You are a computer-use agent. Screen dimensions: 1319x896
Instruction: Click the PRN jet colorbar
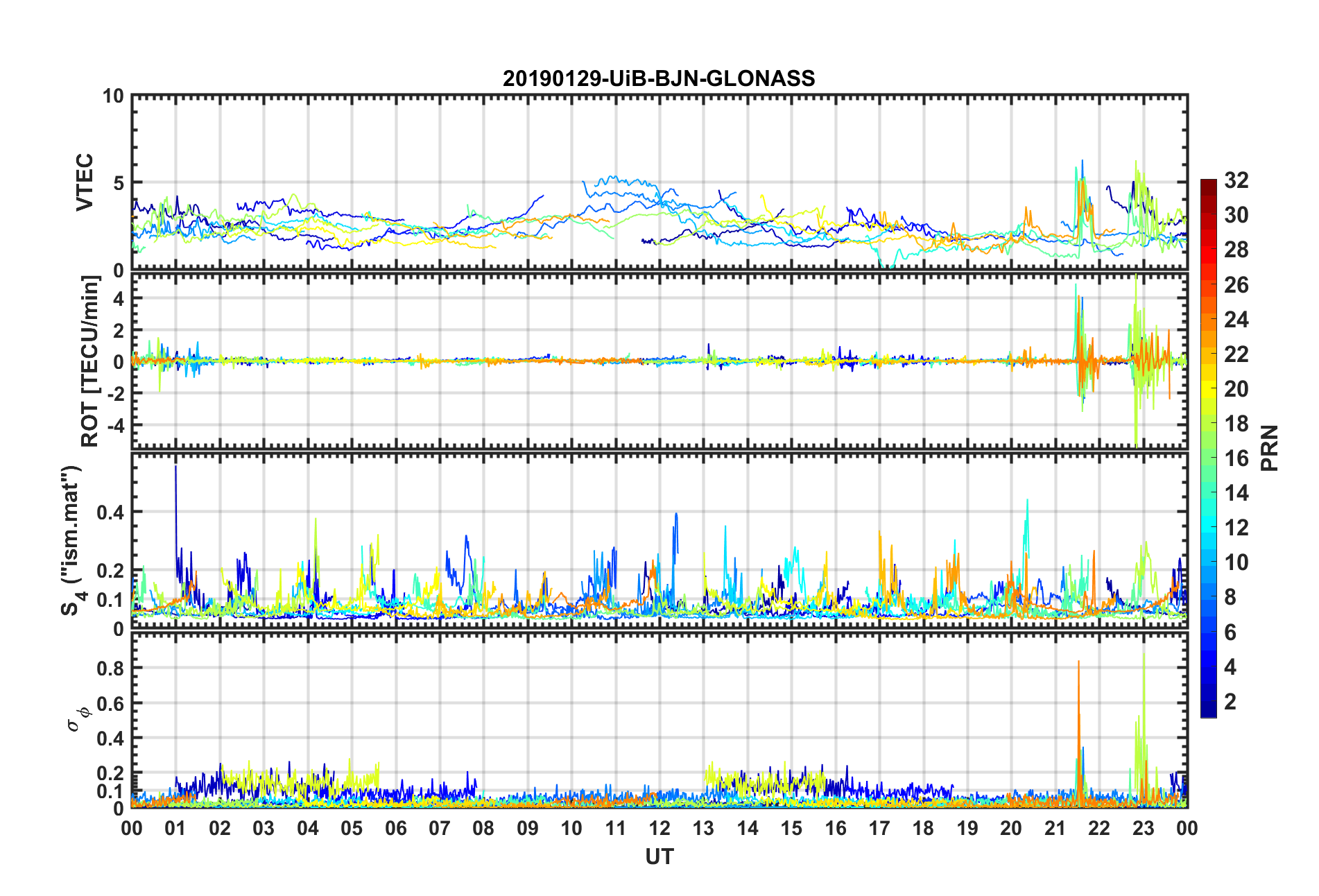tap(1209, 448)
